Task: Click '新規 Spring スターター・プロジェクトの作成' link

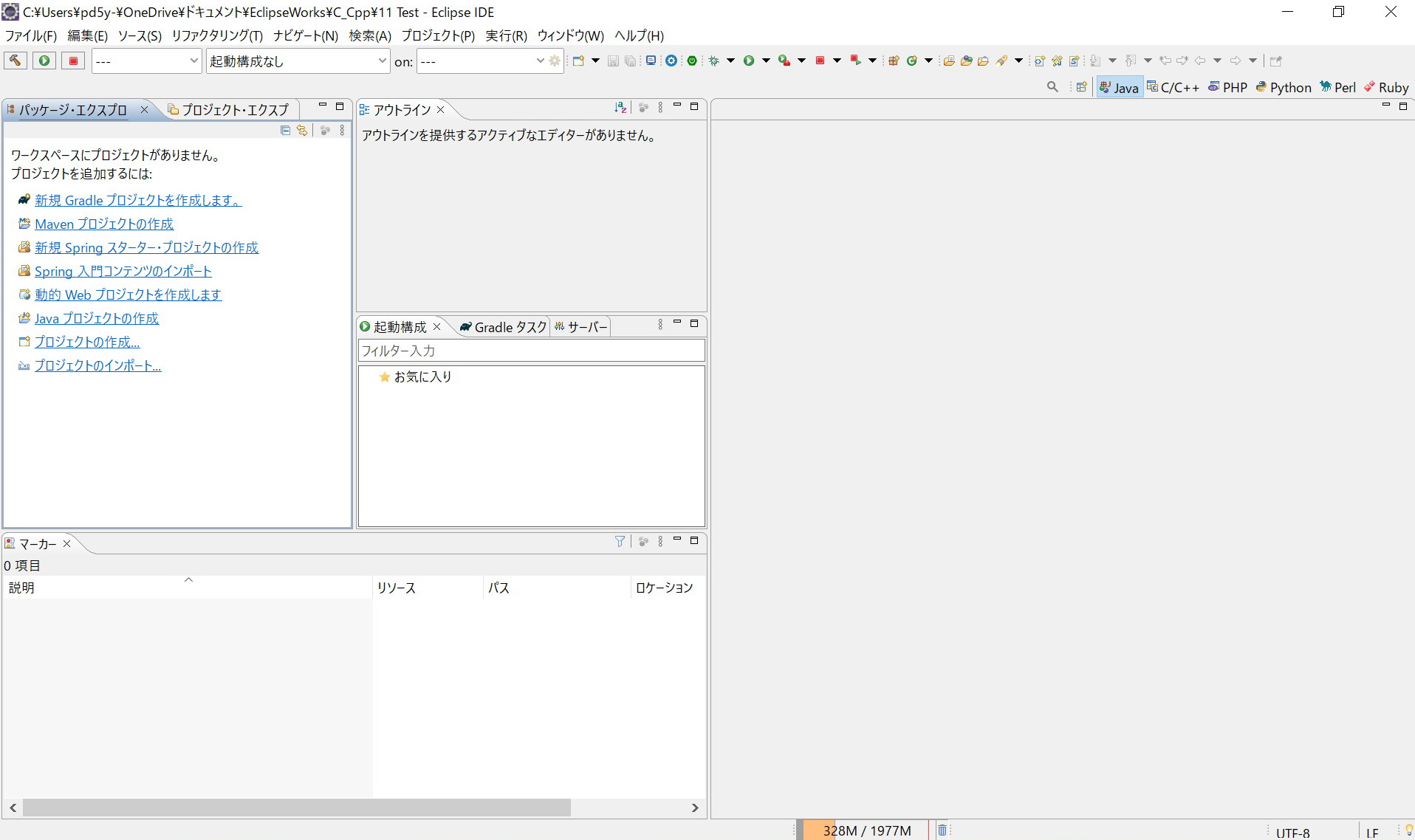Action: pyautogui.click(x=146, y=247)
